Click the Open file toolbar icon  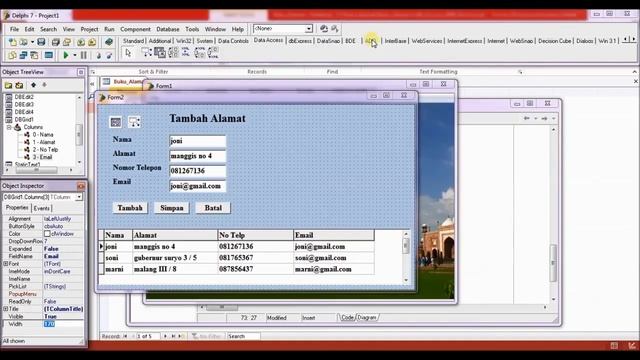[23, 42]
